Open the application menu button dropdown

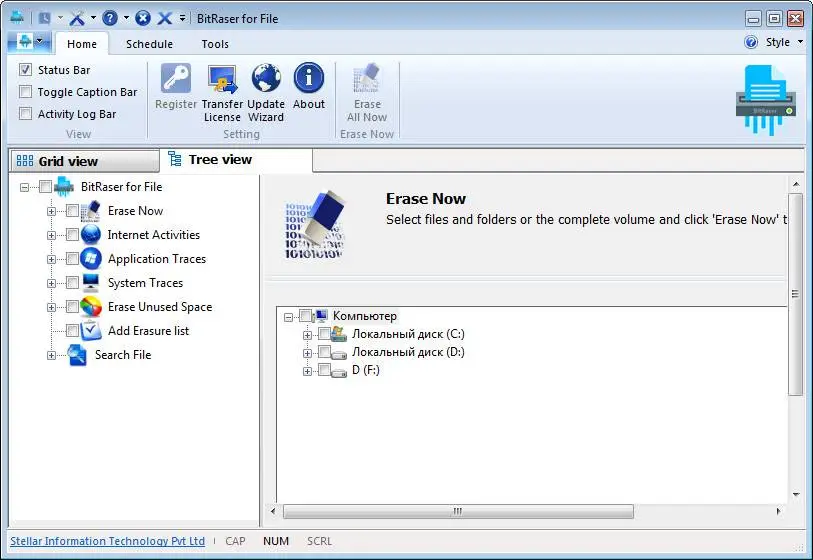(30, 41)
